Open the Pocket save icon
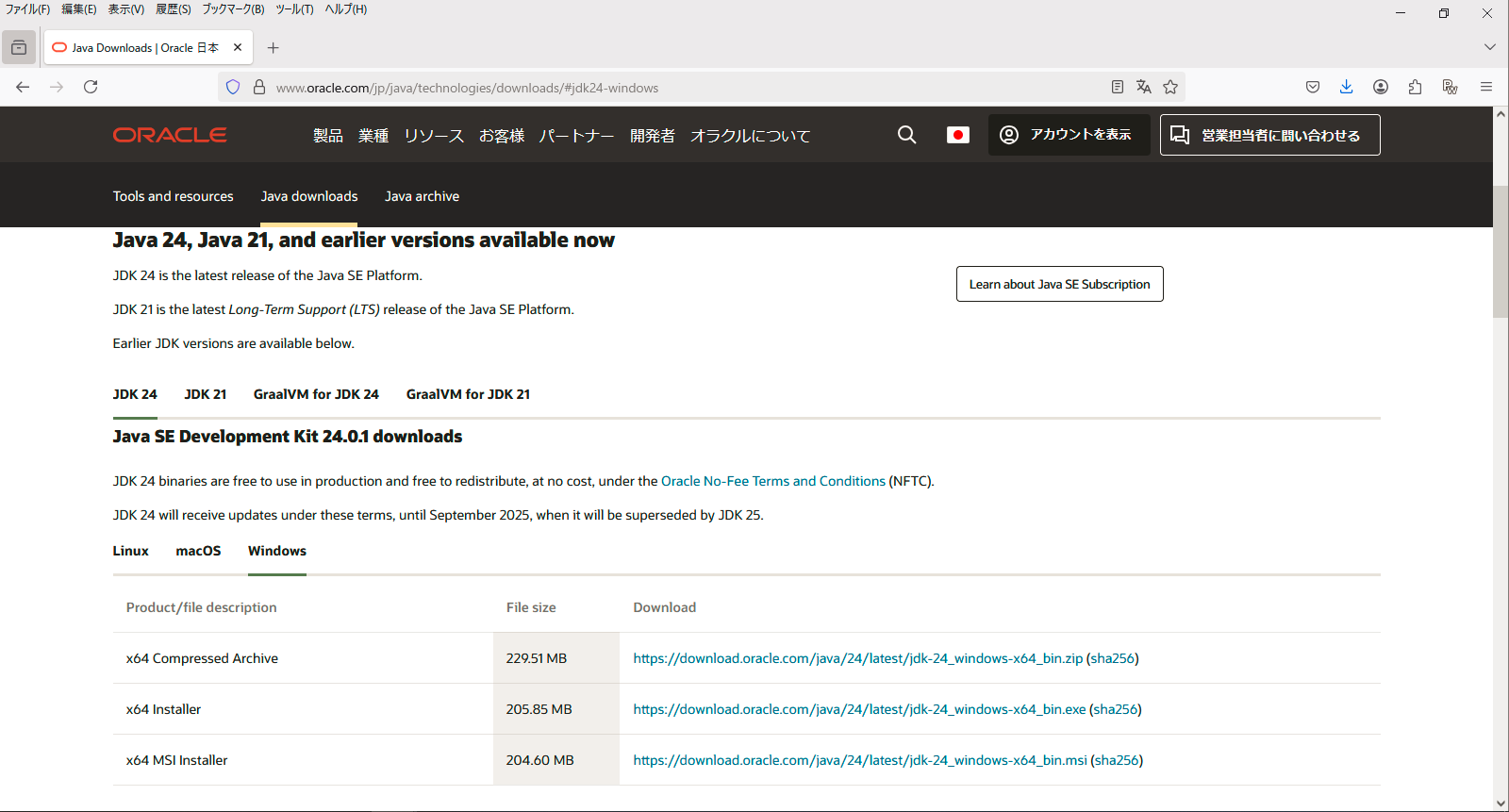The image size is (1509, 812). pyautogui.click(x=1313, y=87)
